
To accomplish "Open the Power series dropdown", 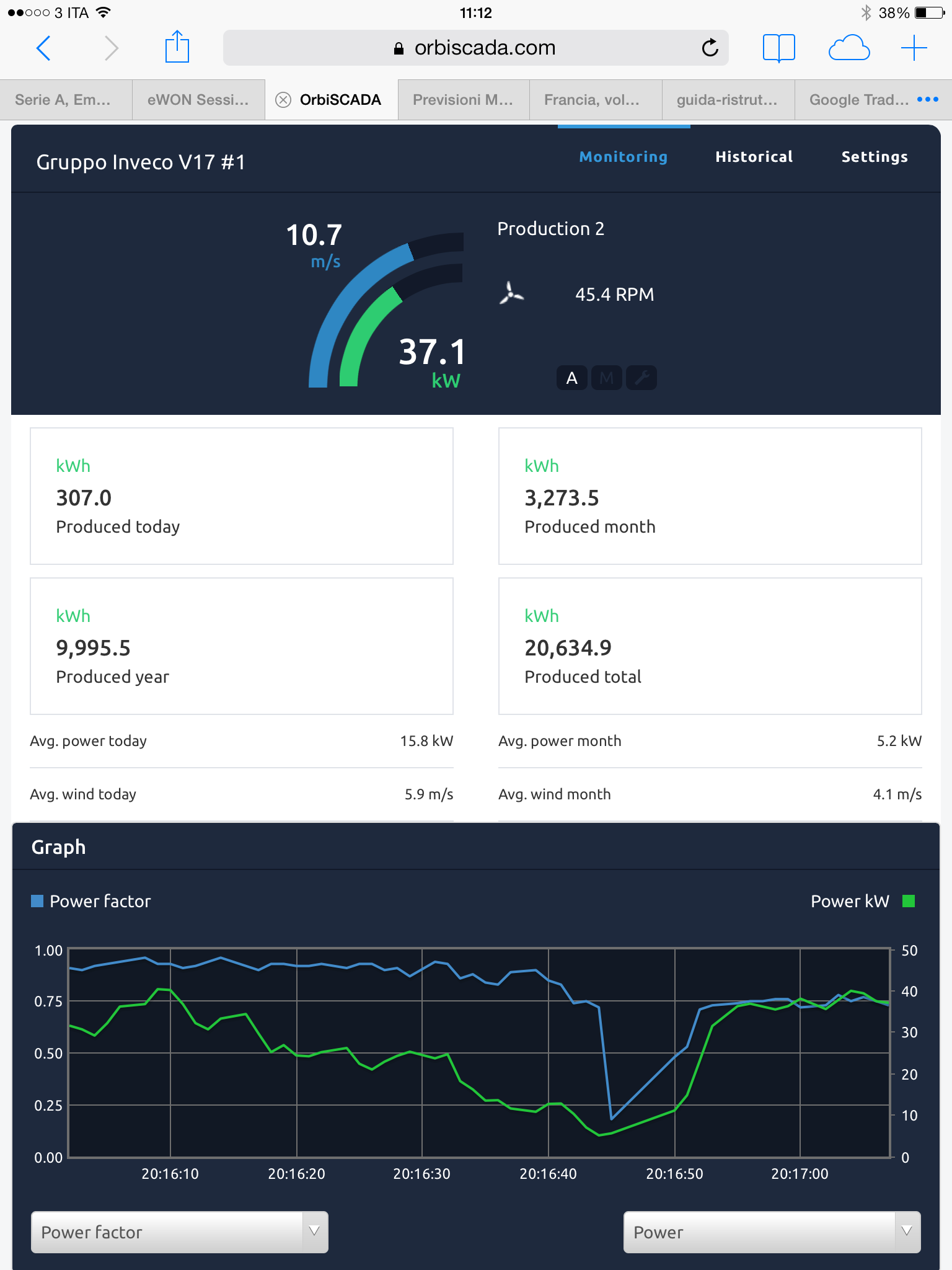I will 772,1232.
